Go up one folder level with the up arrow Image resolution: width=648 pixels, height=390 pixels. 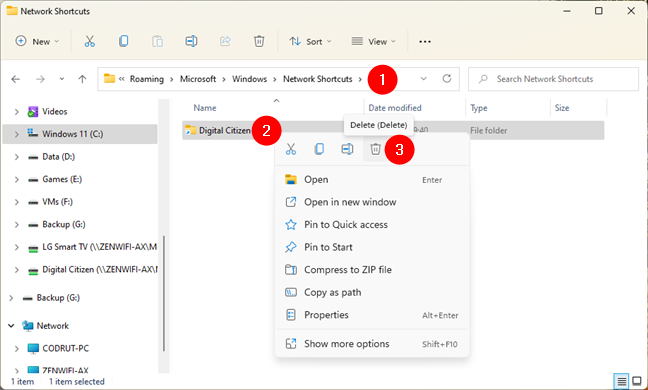click(82, 79)
